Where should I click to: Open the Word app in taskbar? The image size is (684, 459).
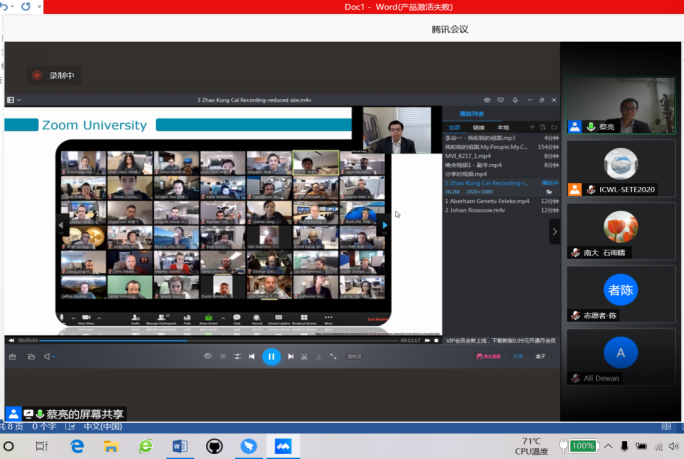(x=180, y=445)
